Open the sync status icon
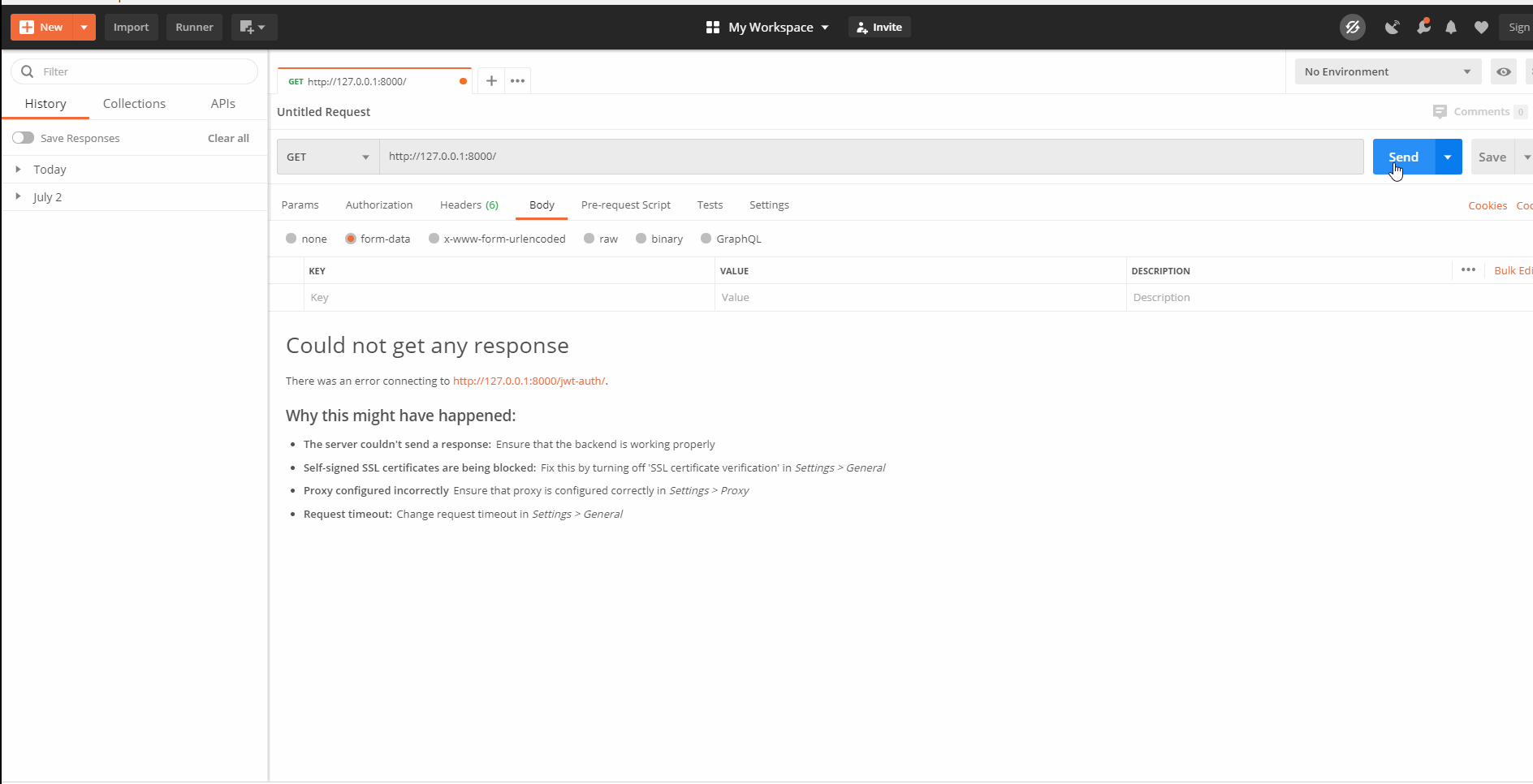1533x784 pixels. [1353, 27]
